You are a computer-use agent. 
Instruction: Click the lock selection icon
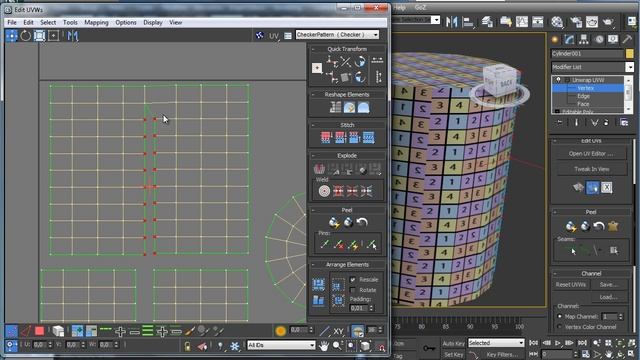pyautogui.click(x=187, y=346)
